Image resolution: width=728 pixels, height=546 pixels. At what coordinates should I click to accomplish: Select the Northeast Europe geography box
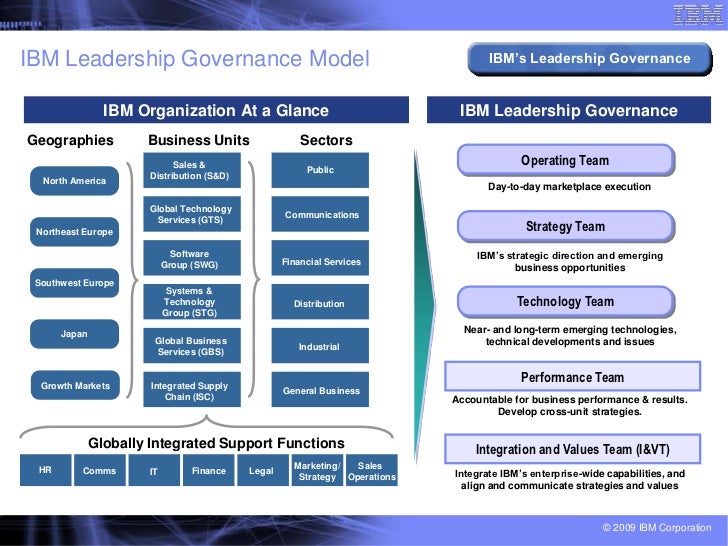pyautogui.click(x=74, y=232)
